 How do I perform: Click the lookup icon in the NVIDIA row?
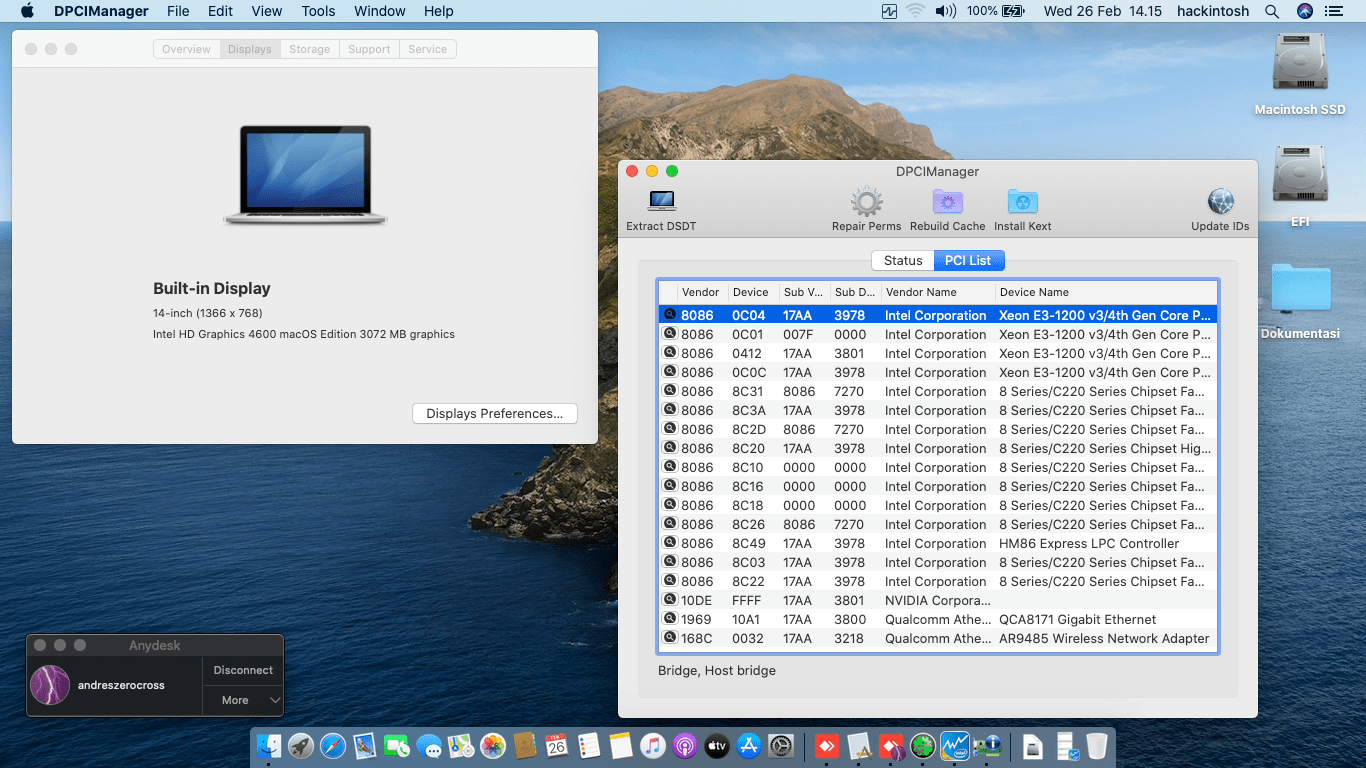670,599
